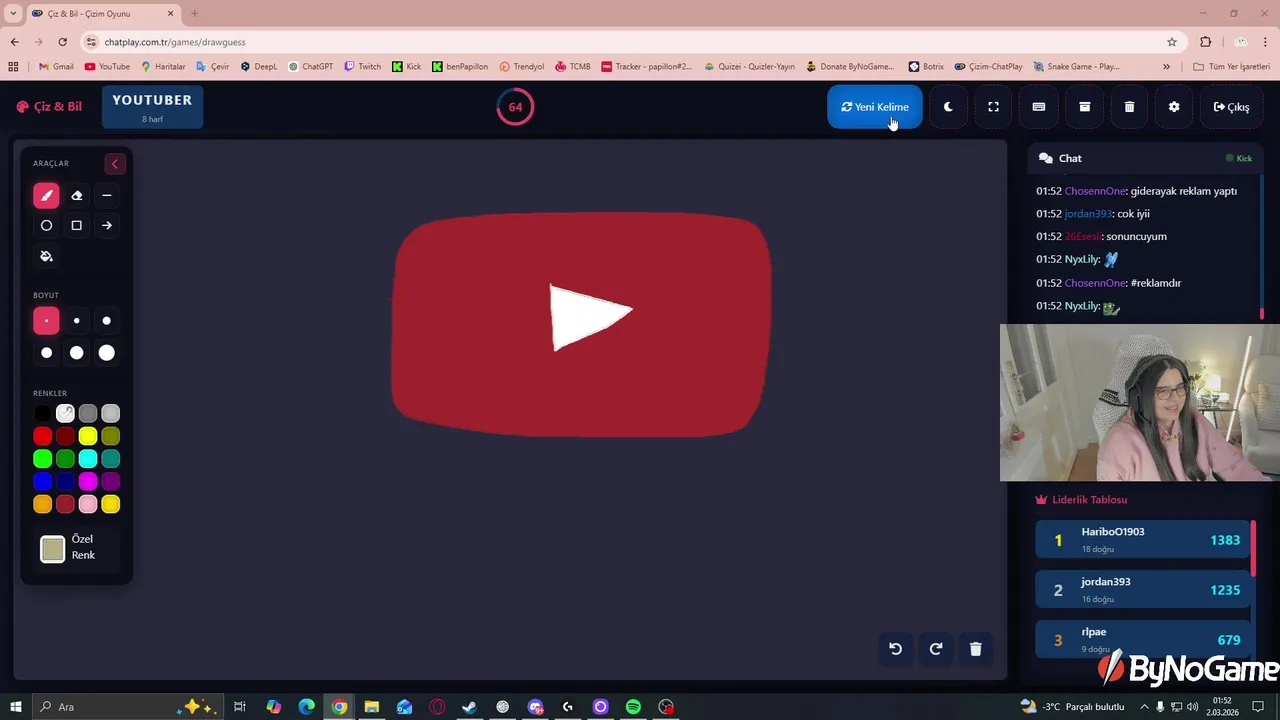Click the archive box icon in top bar
Image resolution: width=1280 pixels, height=720 pixels.
click(x=1084, y=107)
